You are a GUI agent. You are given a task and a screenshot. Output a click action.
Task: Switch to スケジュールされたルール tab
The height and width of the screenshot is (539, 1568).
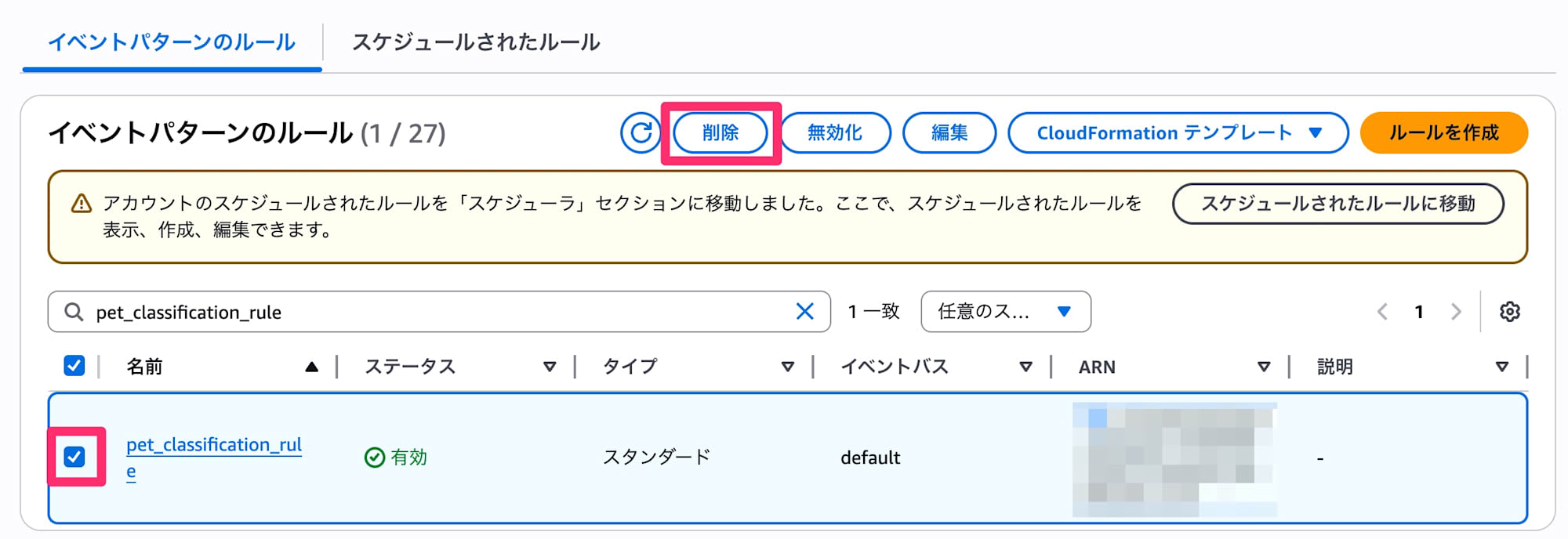tap(476, 42)
